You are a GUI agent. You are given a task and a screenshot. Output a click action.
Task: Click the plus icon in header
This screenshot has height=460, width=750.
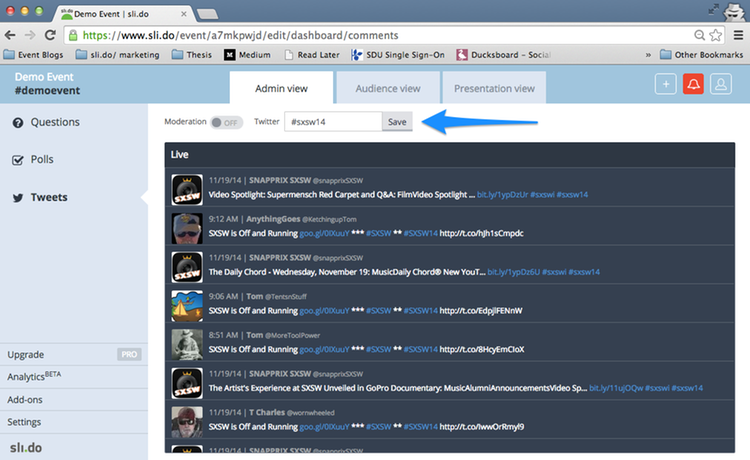(x=666, y=85)
